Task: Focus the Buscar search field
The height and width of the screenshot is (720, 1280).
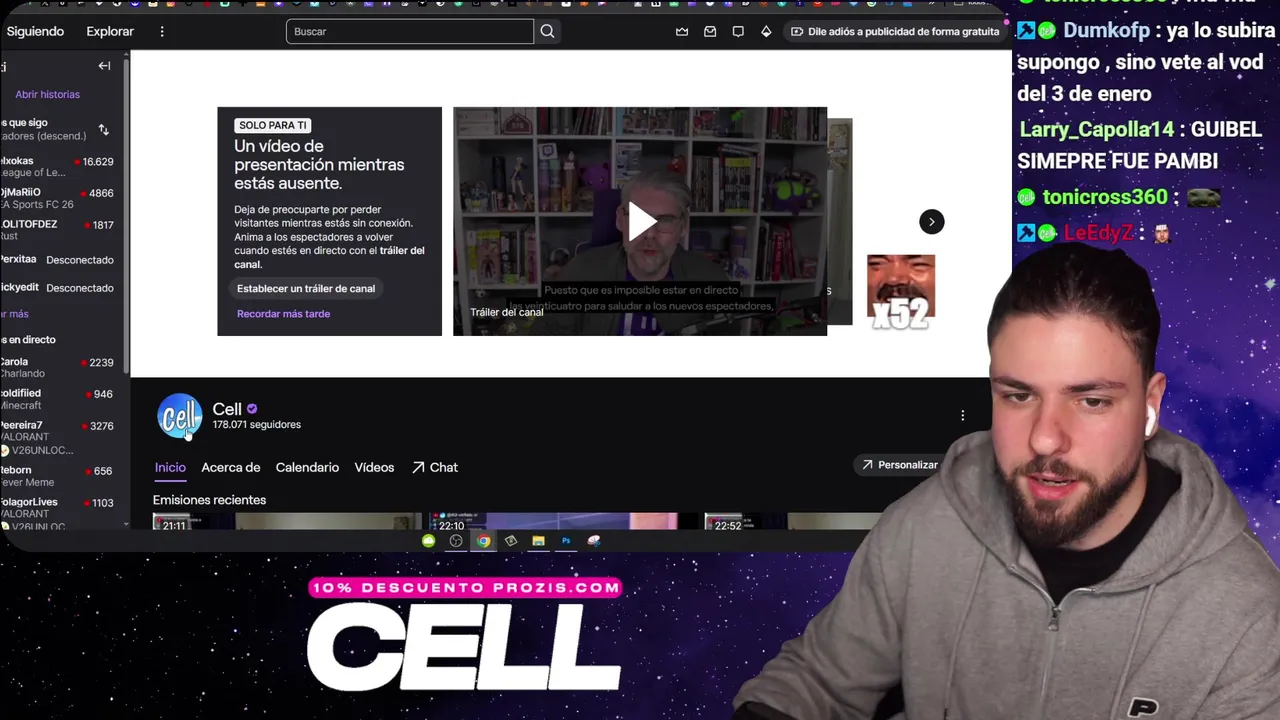Action: coord(410,31)
